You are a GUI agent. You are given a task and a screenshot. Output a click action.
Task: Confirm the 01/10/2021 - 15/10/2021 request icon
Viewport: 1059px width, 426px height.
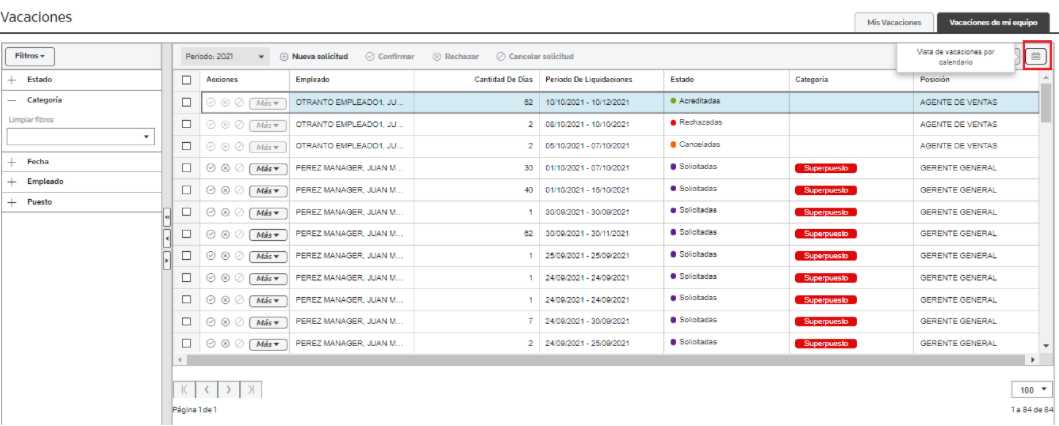click(x=211, y=190)
